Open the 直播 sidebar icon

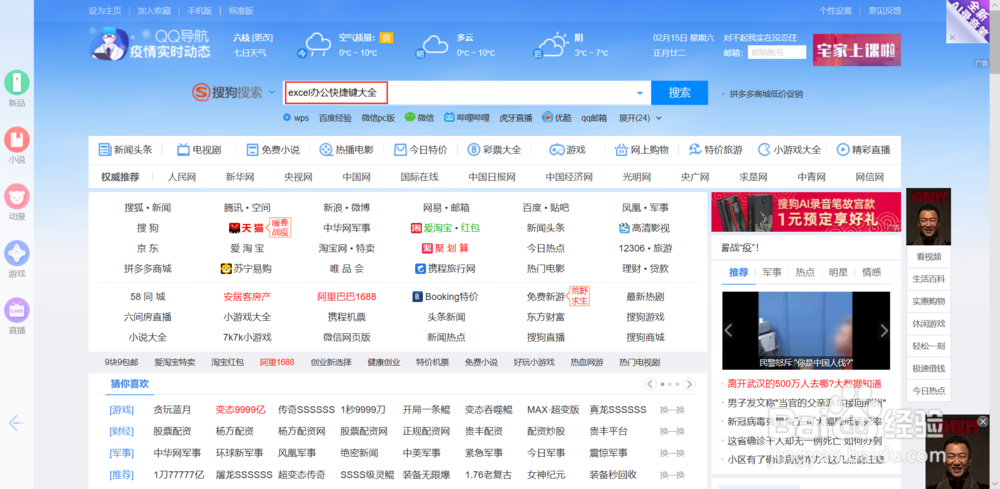click(17, 310)
